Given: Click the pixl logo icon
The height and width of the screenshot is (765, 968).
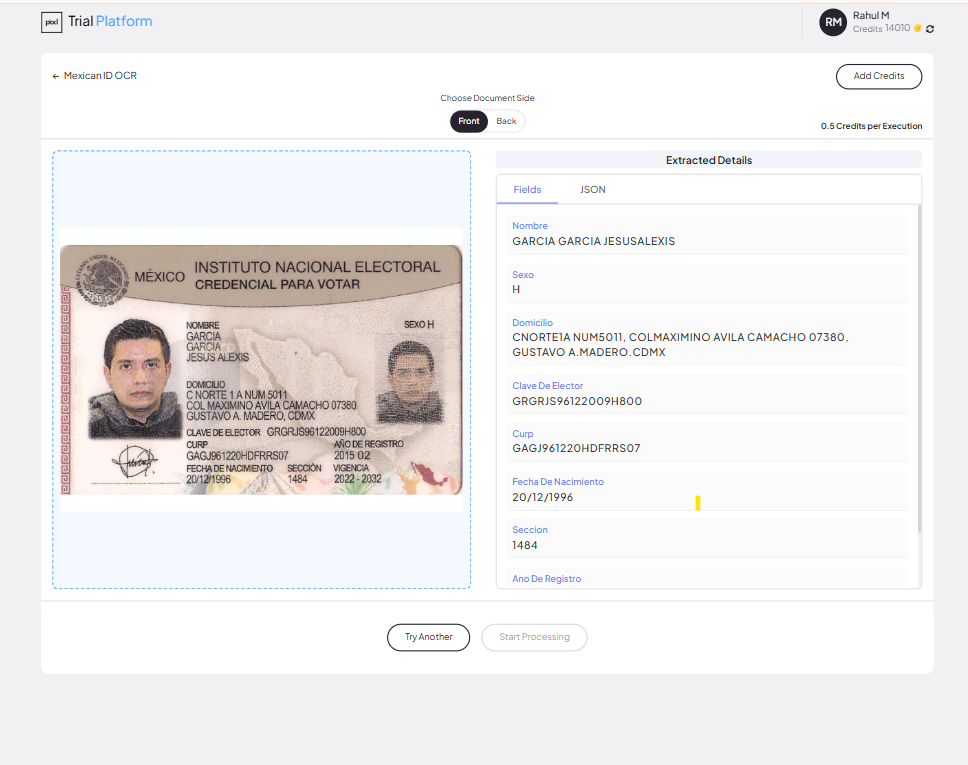Looking at the screenshot, I should (52, 21).
